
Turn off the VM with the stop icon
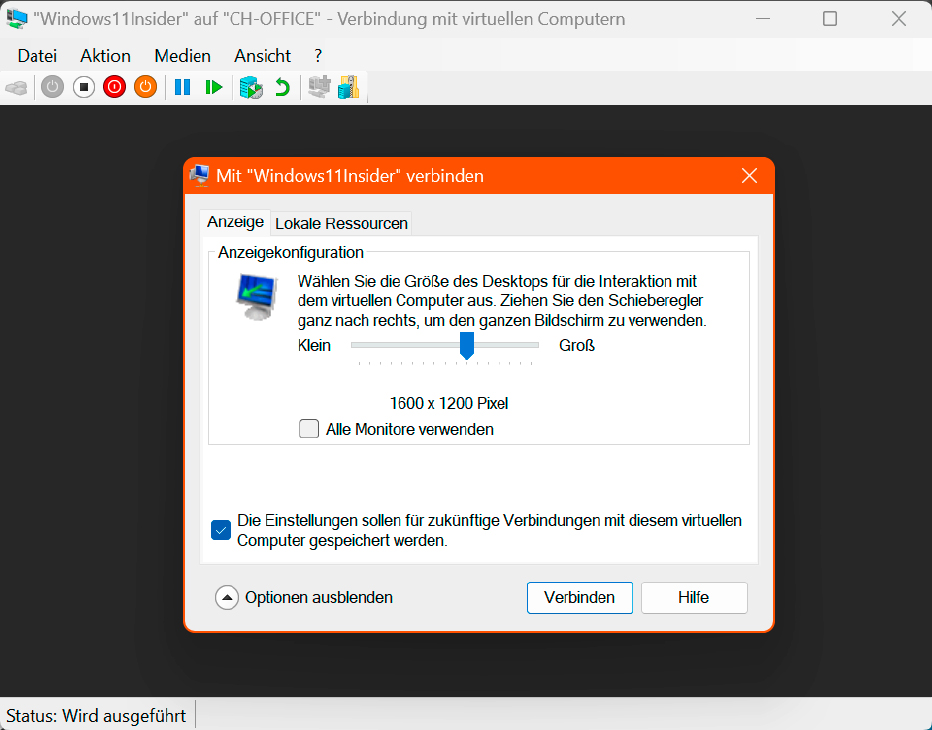pos(84,87)
